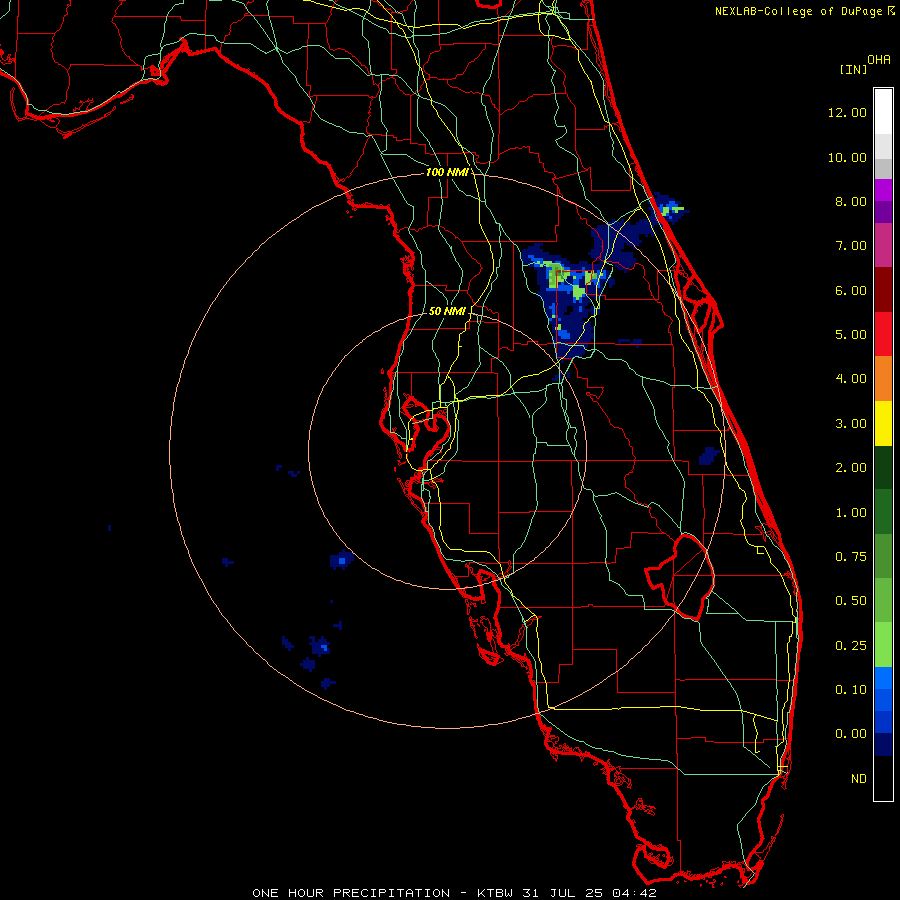Select the 50 NMI range ring label
This screenshot has width=900, height=900.
coord(447,311)
